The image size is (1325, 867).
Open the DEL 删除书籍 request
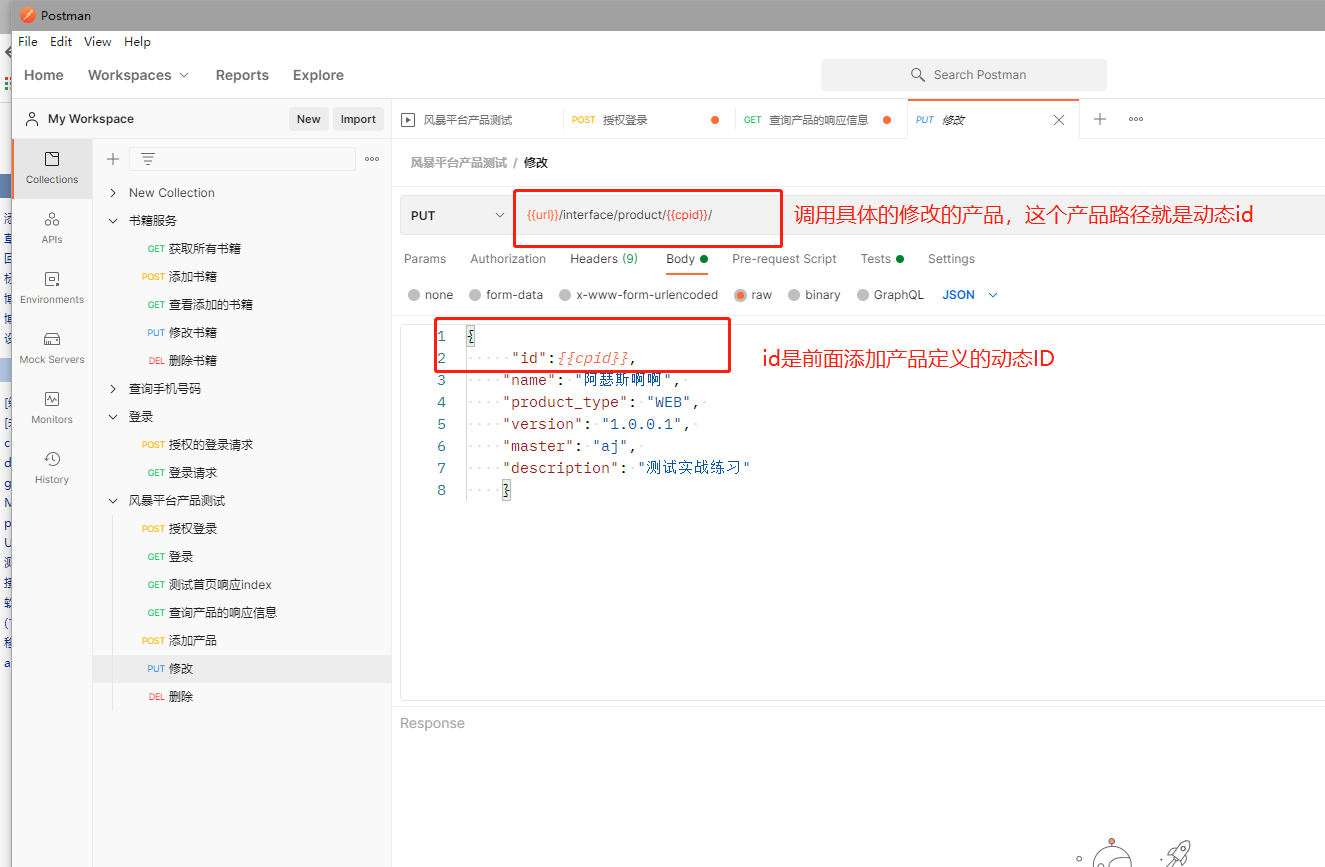point(242,361)
